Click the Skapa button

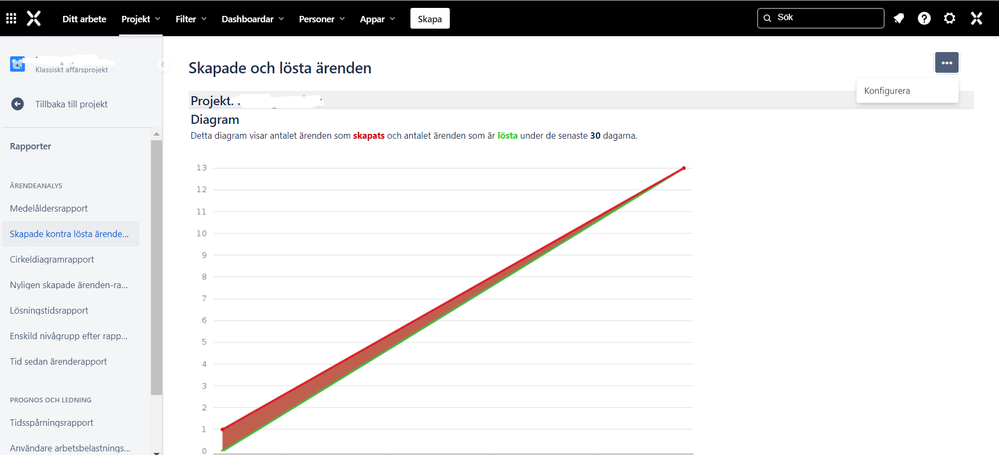tap(430, 19)
